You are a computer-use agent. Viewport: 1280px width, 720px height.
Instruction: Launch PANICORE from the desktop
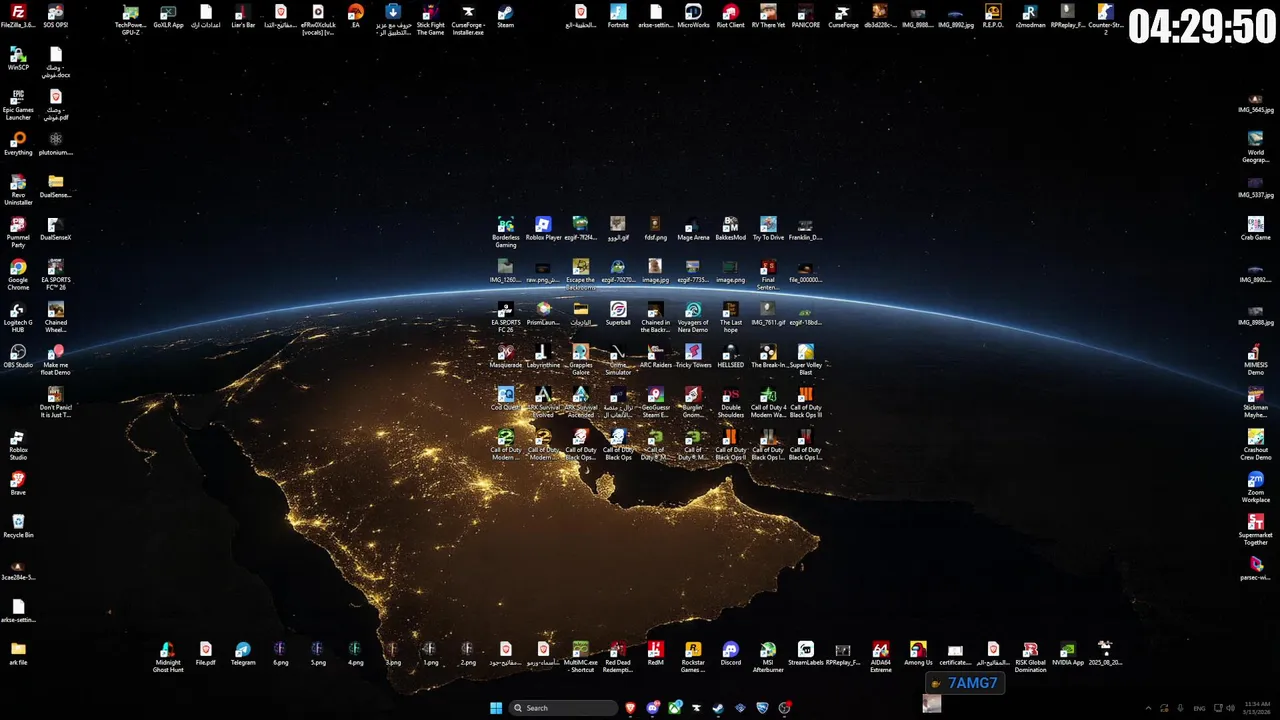(x=806, y=16)
